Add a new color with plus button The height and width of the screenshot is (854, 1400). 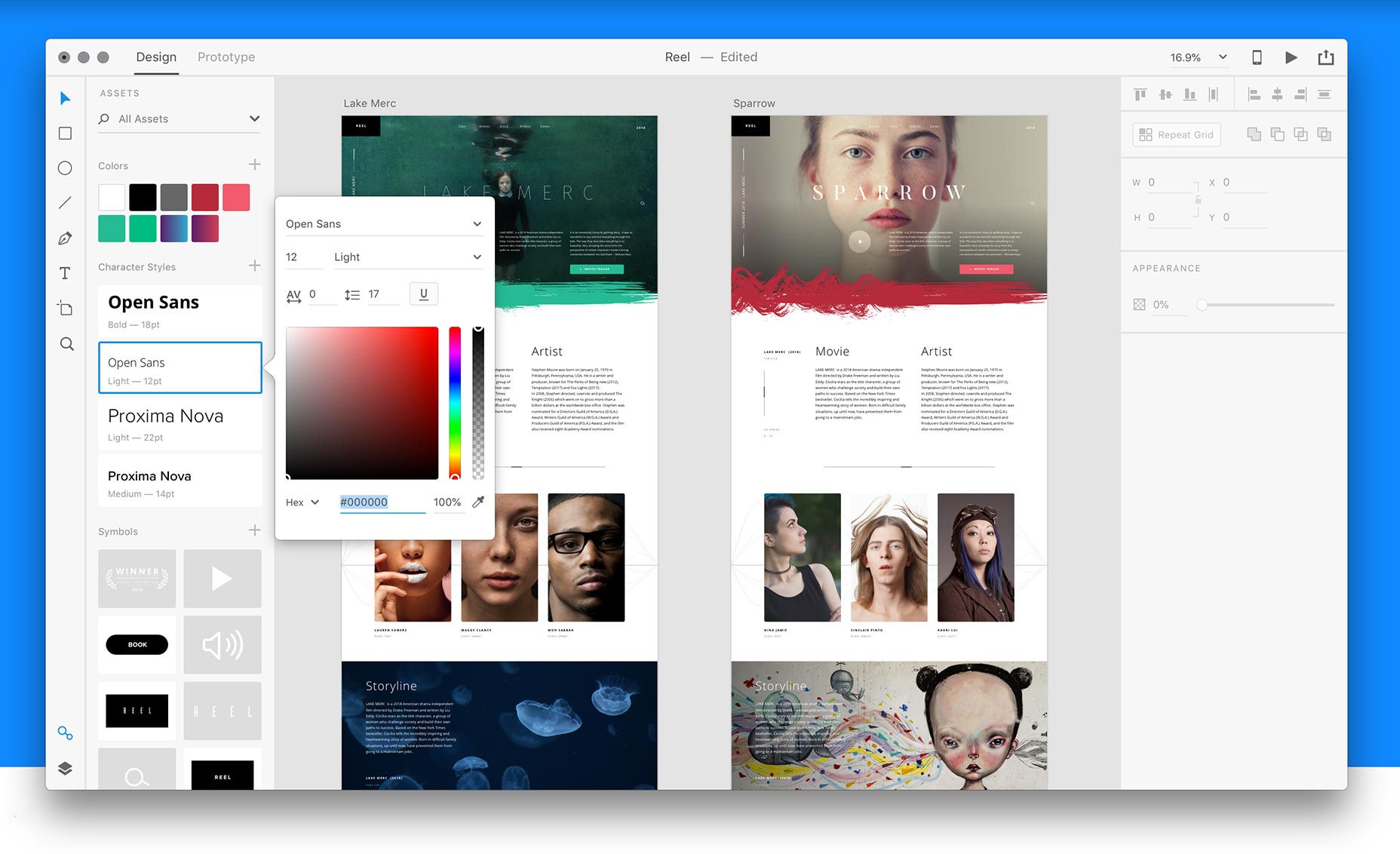point(254,164)
